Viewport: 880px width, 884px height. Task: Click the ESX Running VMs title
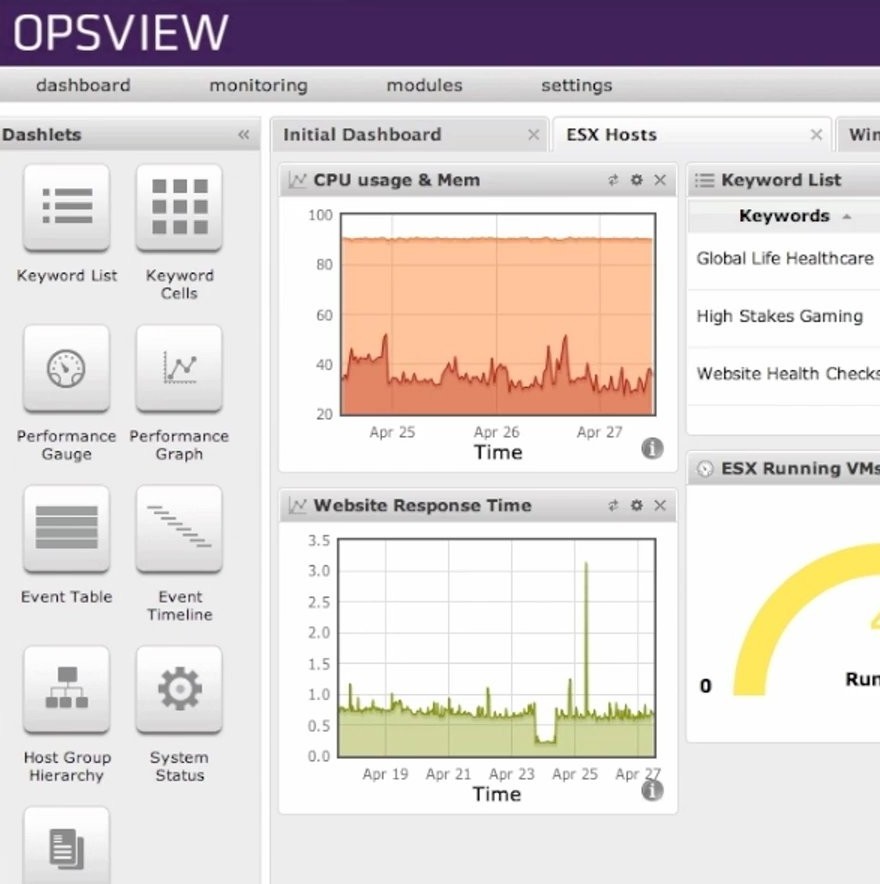(x=801, y=468)
